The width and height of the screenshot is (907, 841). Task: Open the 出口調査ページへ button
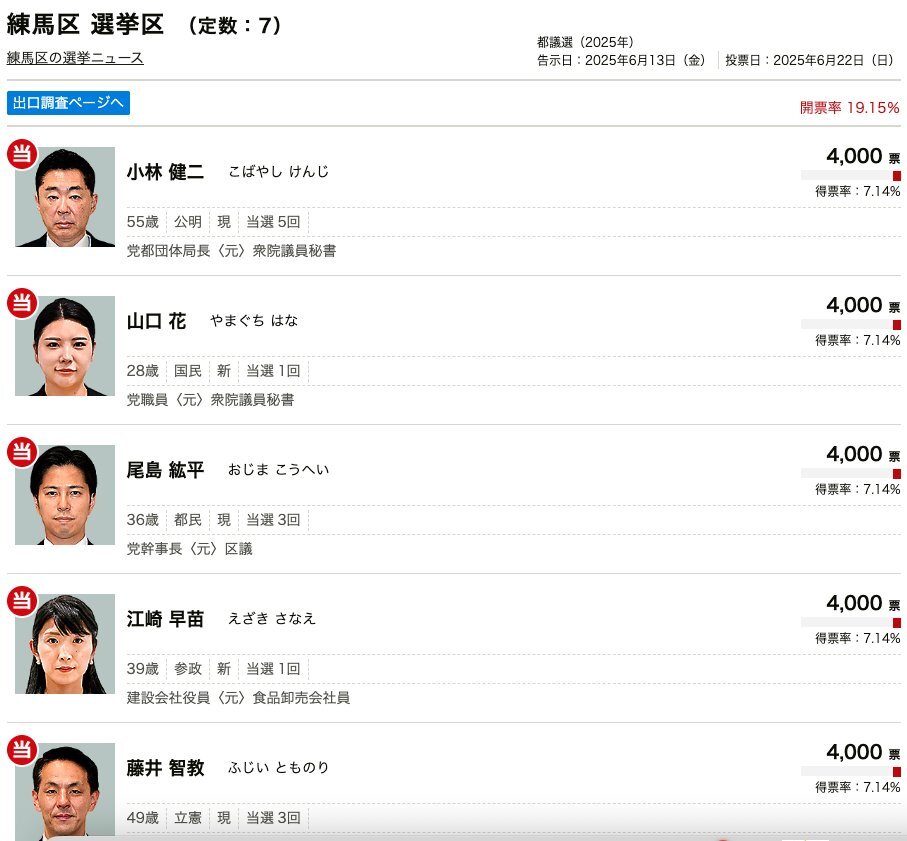(68, 103)
